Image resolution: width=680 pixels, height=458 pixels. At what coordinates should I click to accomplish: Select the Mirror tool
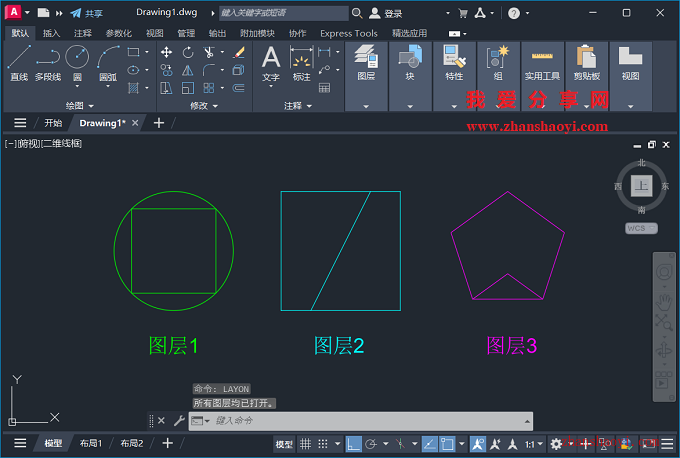(x=188, y=70)
